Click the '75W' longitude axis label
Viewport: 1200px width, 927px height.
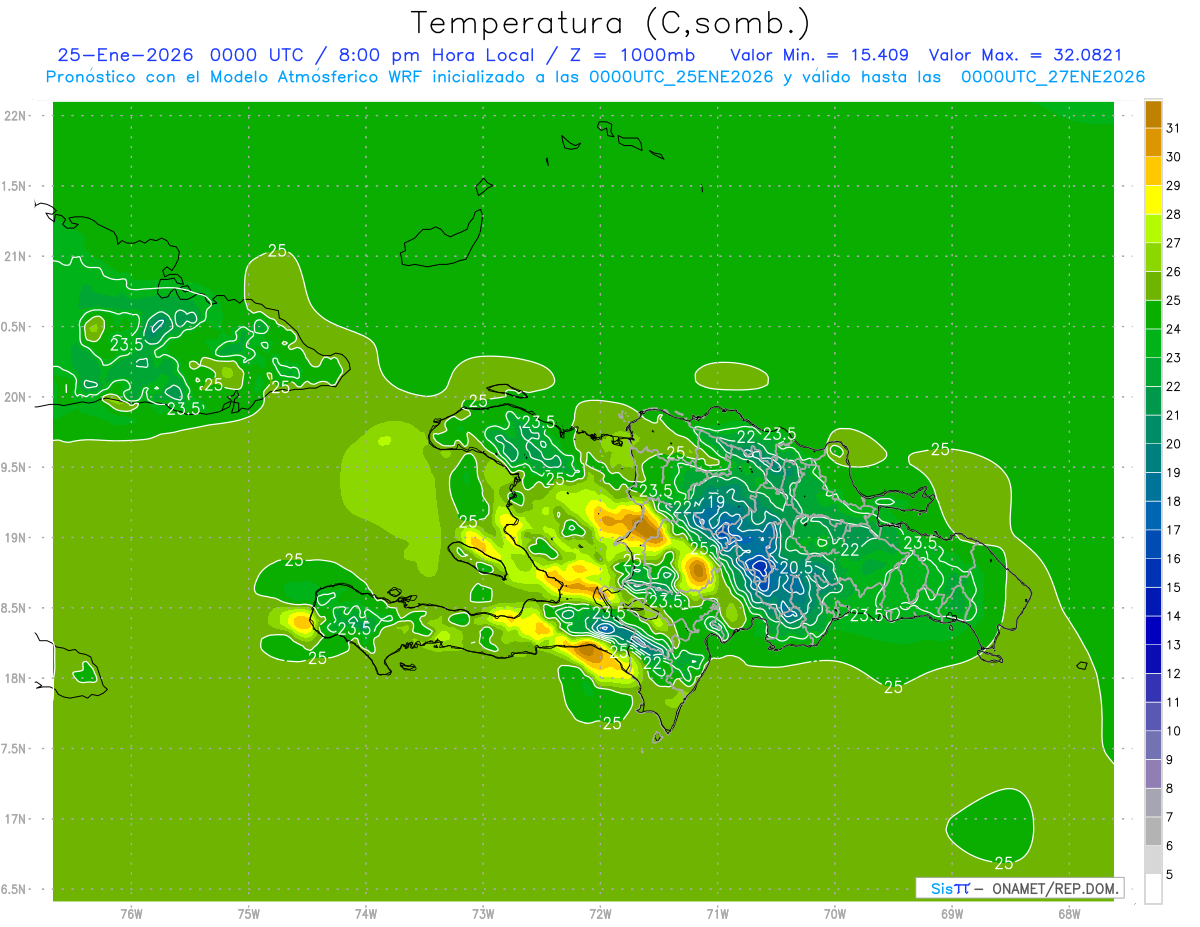click(249, 914)
